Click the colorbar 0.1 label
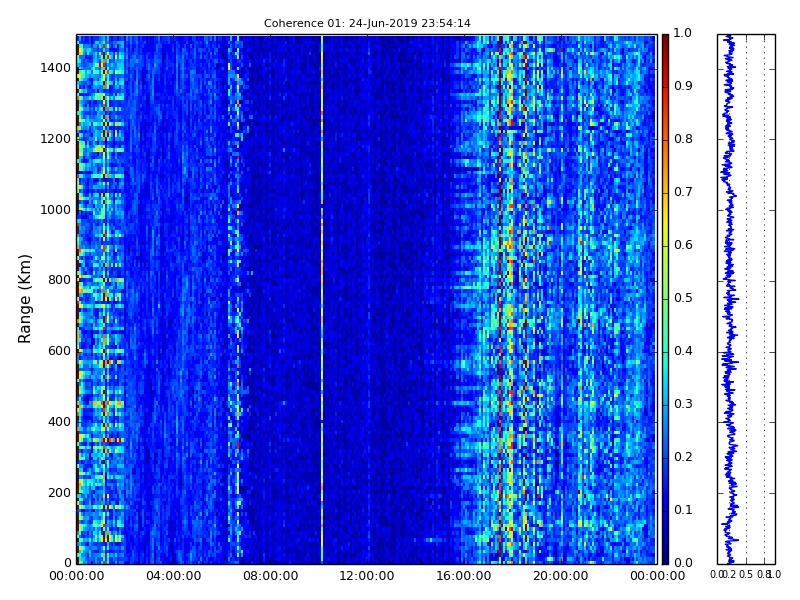This screenshot has width=800, height=600. point(683,510)
